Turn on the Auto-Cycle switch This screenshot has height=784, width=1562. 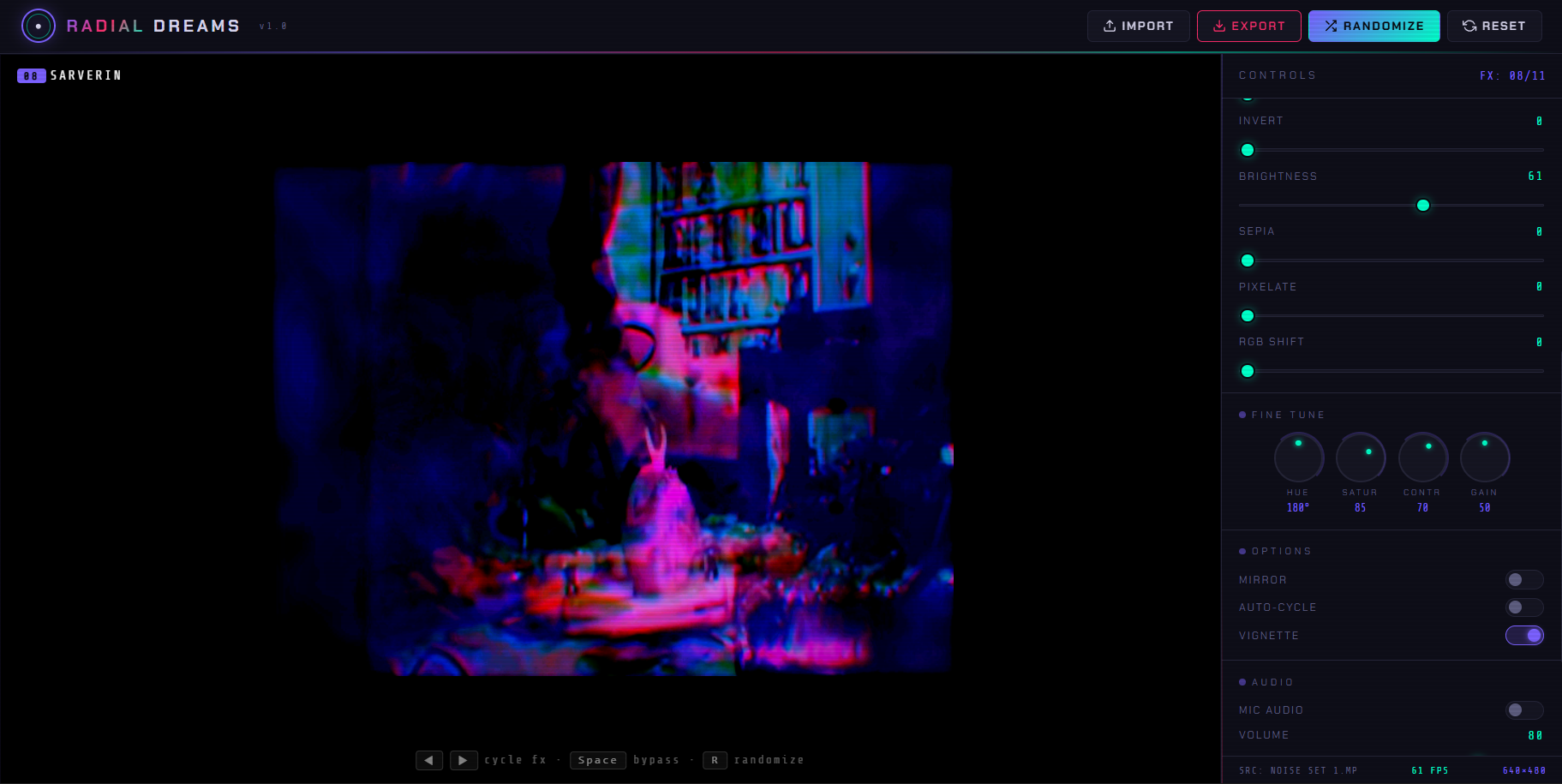pyautogui.click(x=1523, y=607)
